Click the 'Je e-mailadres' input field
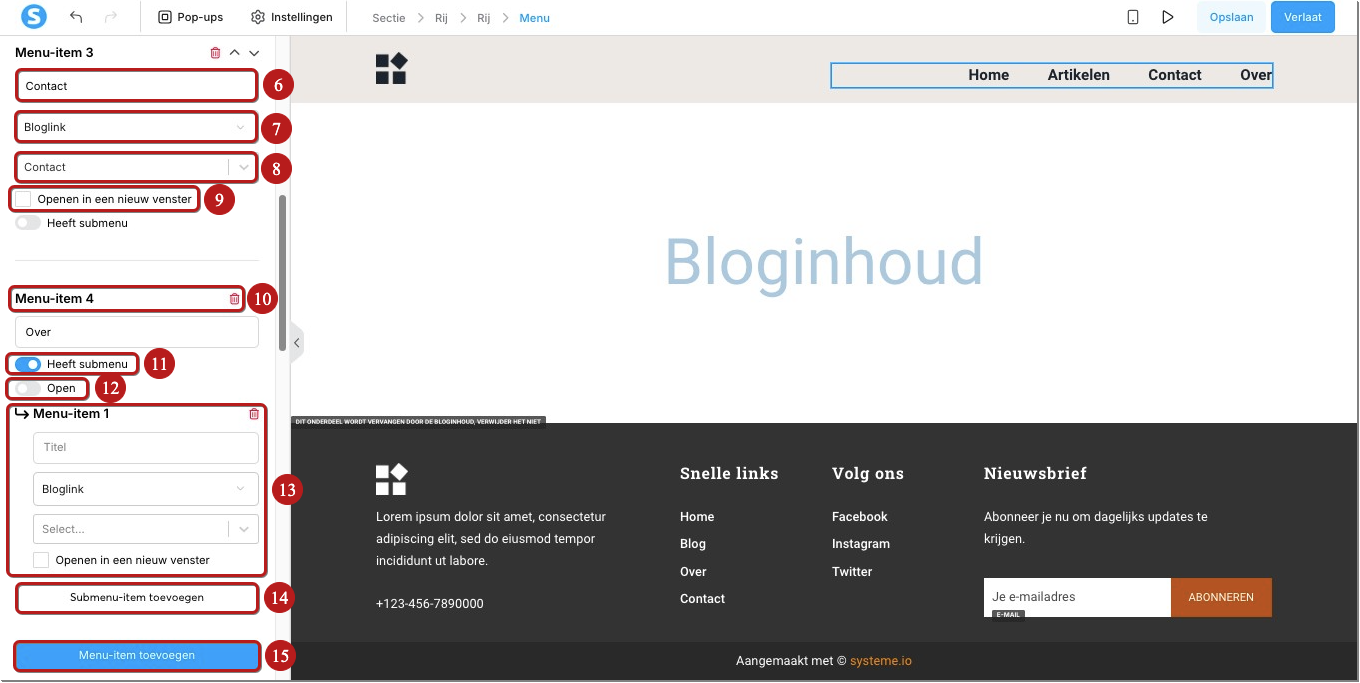Image resolution: width=1360 pixels, height=683 pixels. 1077,597
